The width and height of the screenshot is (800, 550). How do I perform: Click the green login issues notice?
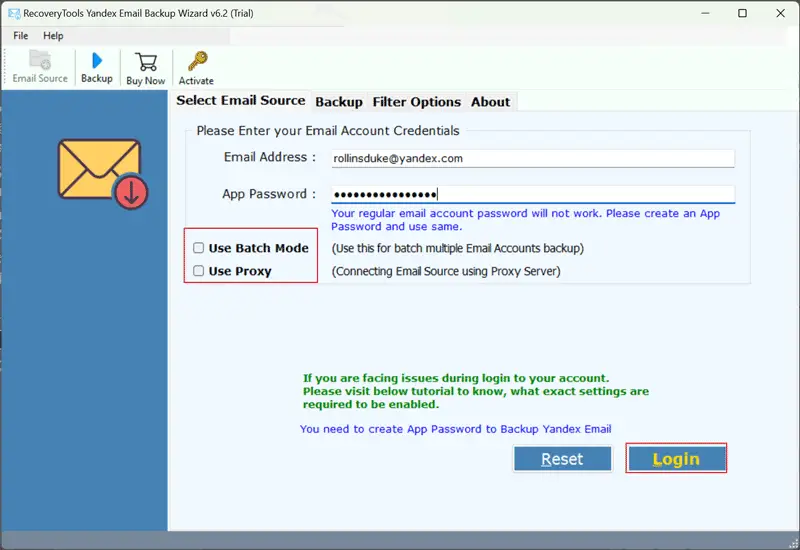coord(476,391)
